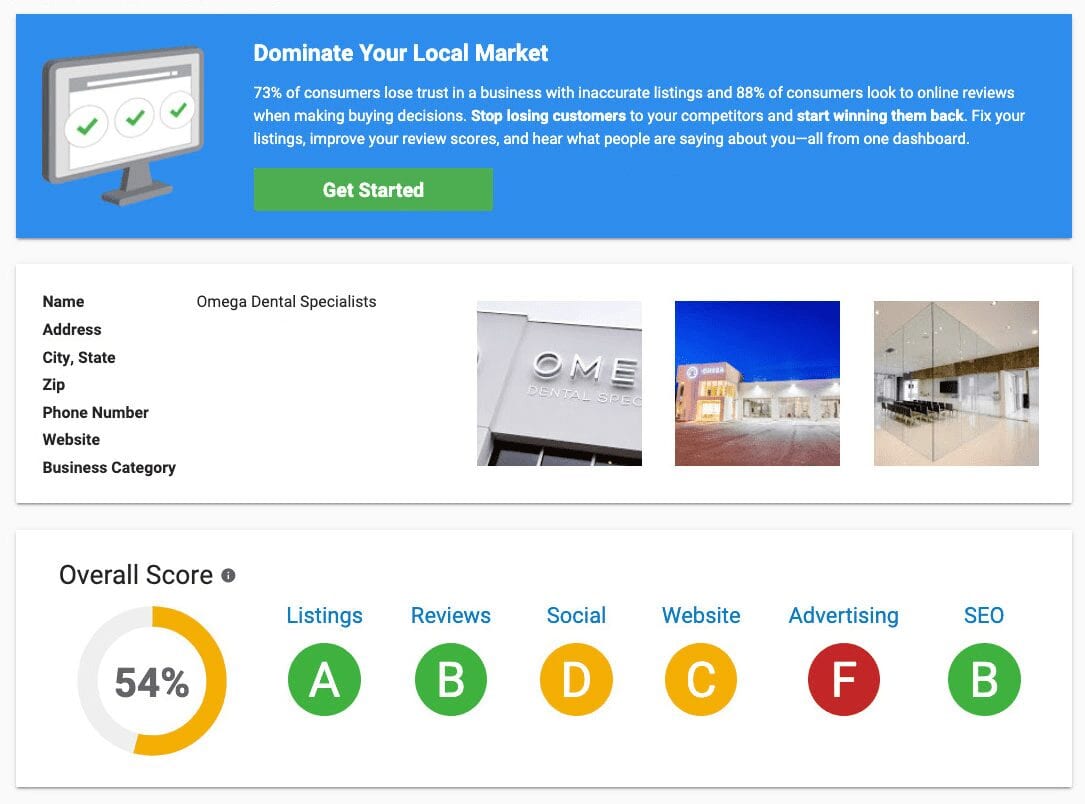Click the orange C grade circle under Website
Image resolution: width=1085 pixels, height=804 pixels.
coord(701,679)
